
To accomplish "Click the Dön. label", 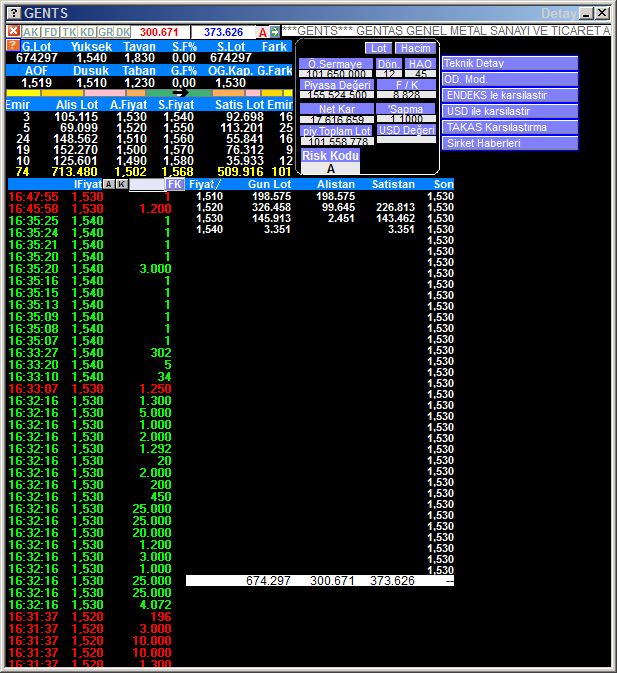I will (389, 64).
